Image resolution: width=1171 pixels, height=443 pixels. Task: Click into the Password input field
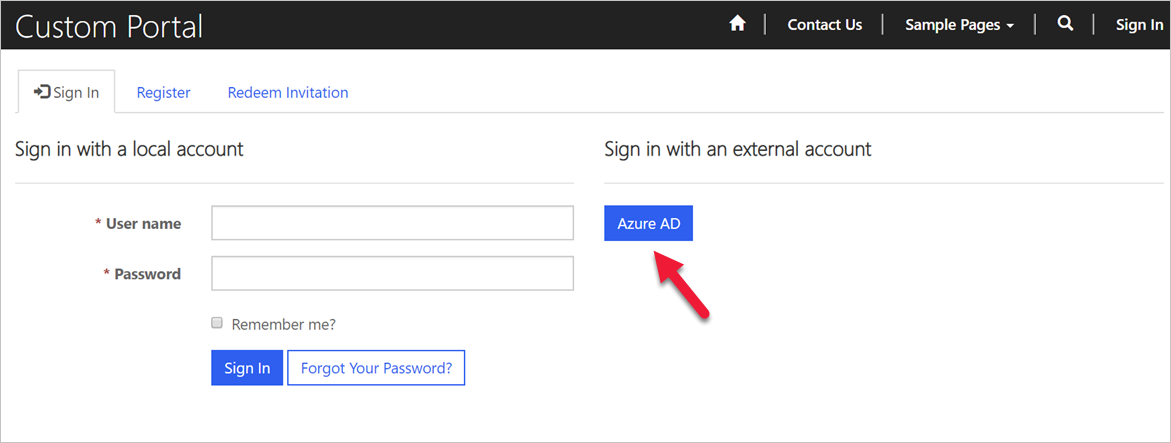click(392, 273)
